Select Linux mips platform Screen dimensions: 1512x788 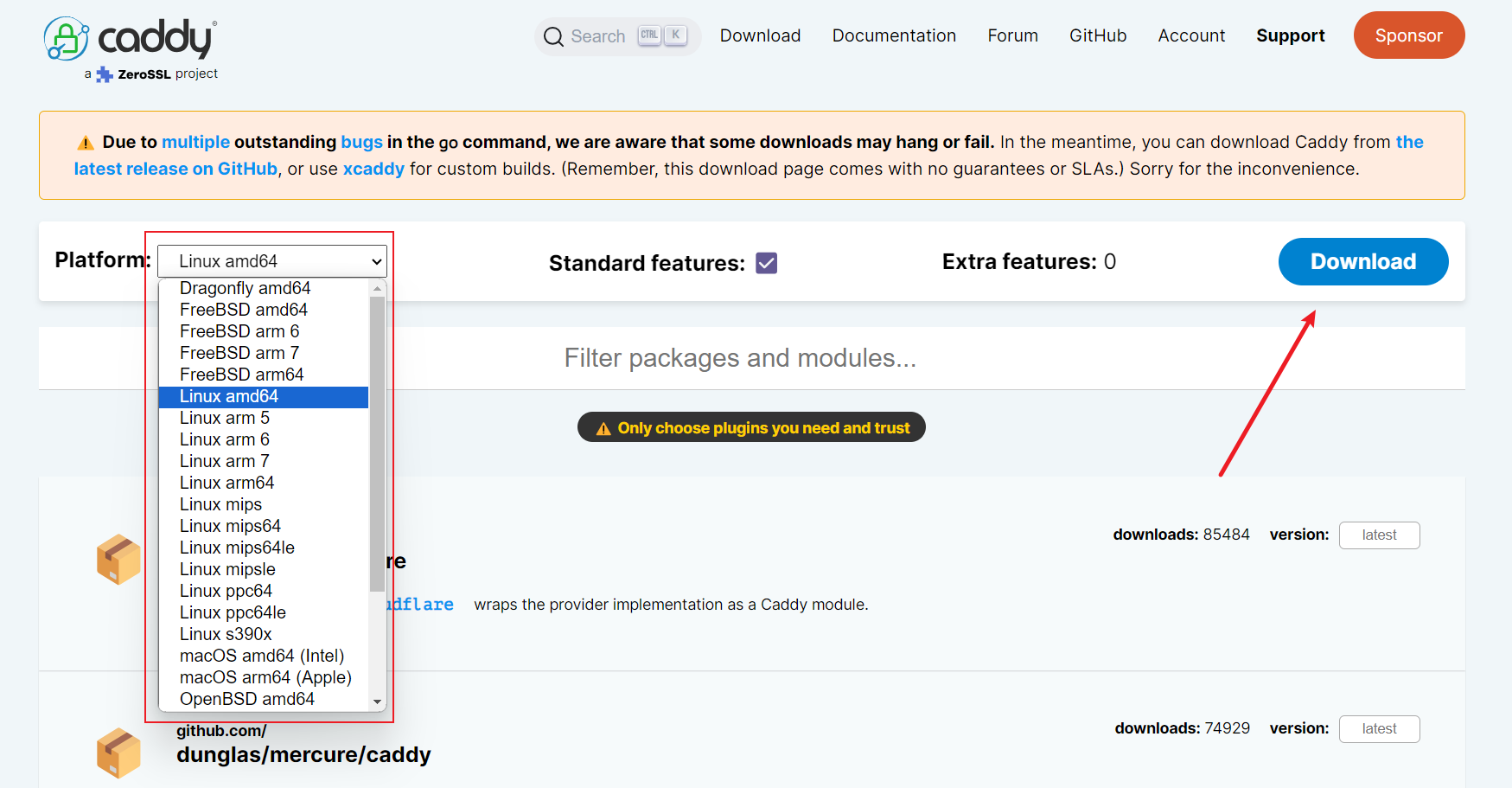click(x=264, y=504)
